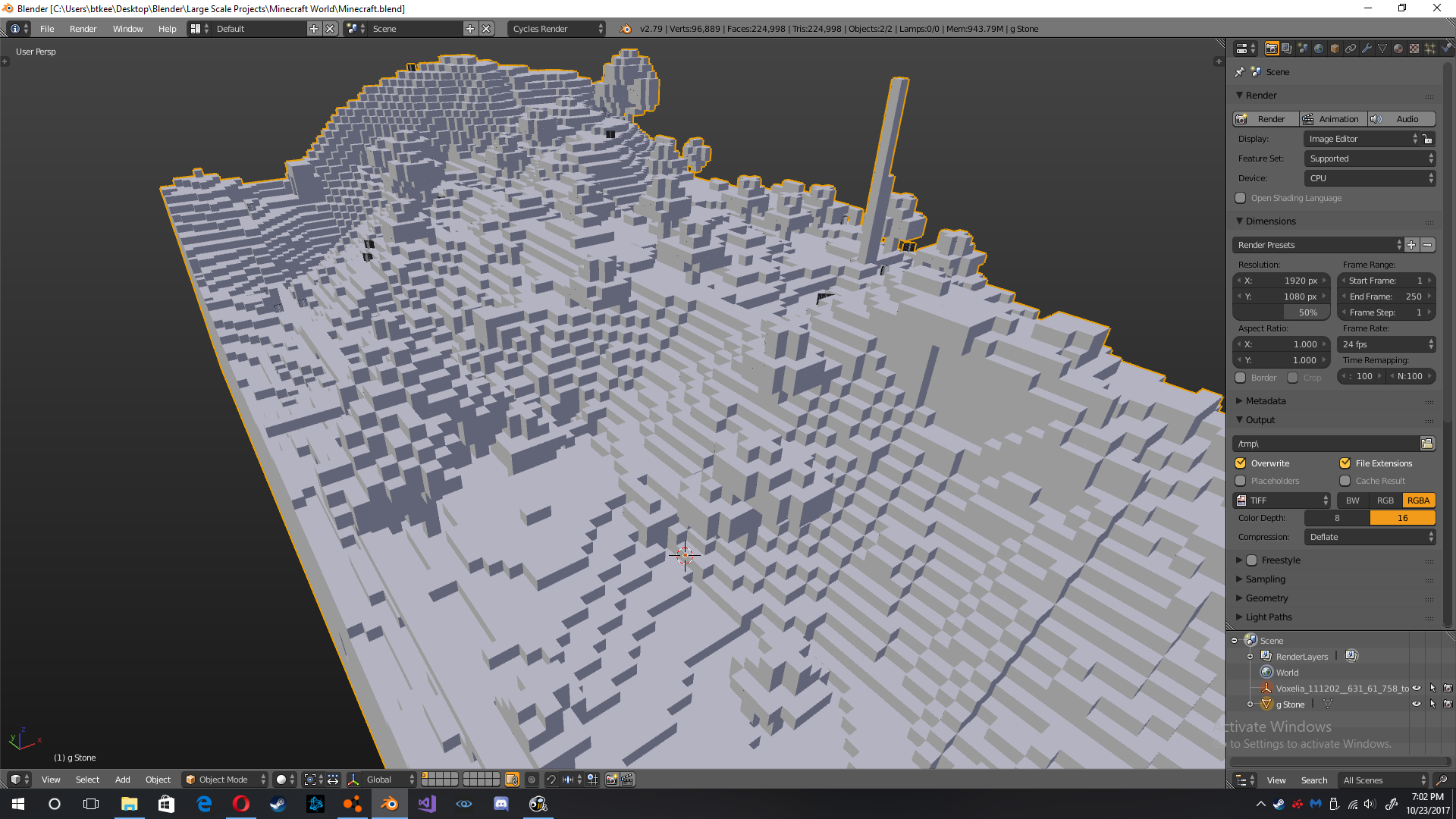Screen dimensions: 1456x819
Task: Click the pivot point selector icon in the viewport header
Action: coord(313,780)
